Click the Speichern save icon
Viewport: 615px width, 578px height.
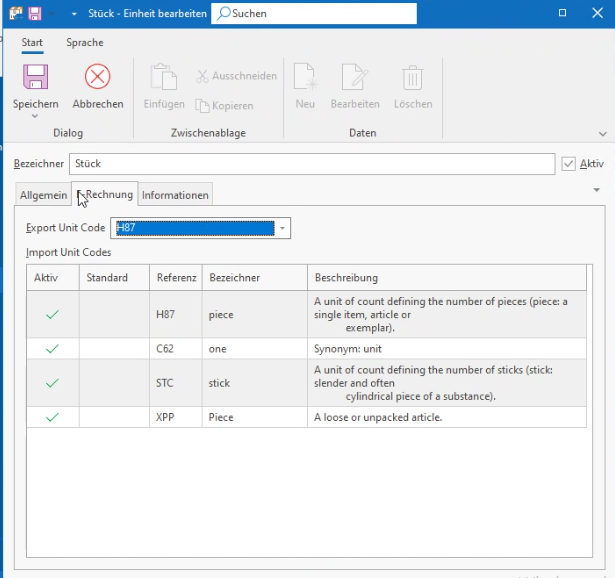(36, 77)
